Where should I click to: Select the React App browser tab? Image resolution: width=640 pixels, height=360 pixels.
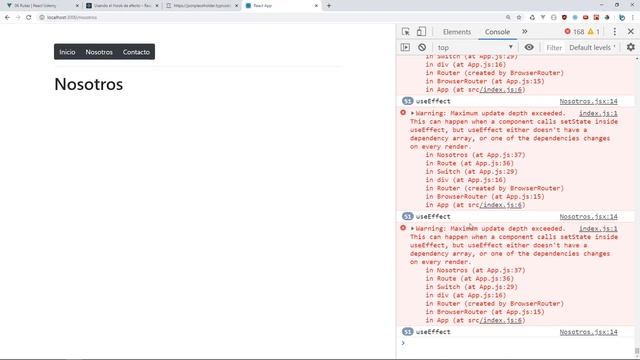(281, 6)
